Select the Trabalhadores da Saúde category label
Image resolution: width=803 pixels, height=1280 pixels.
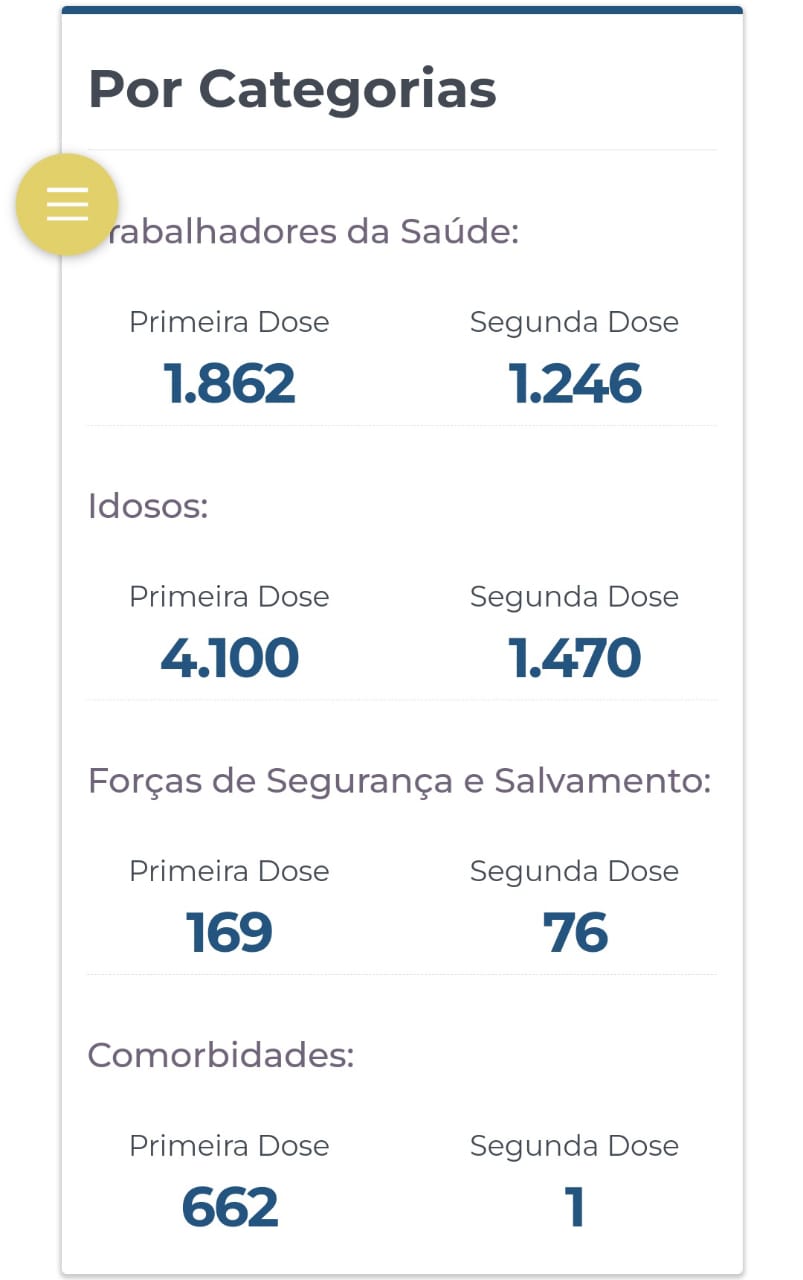click(304, 232)
